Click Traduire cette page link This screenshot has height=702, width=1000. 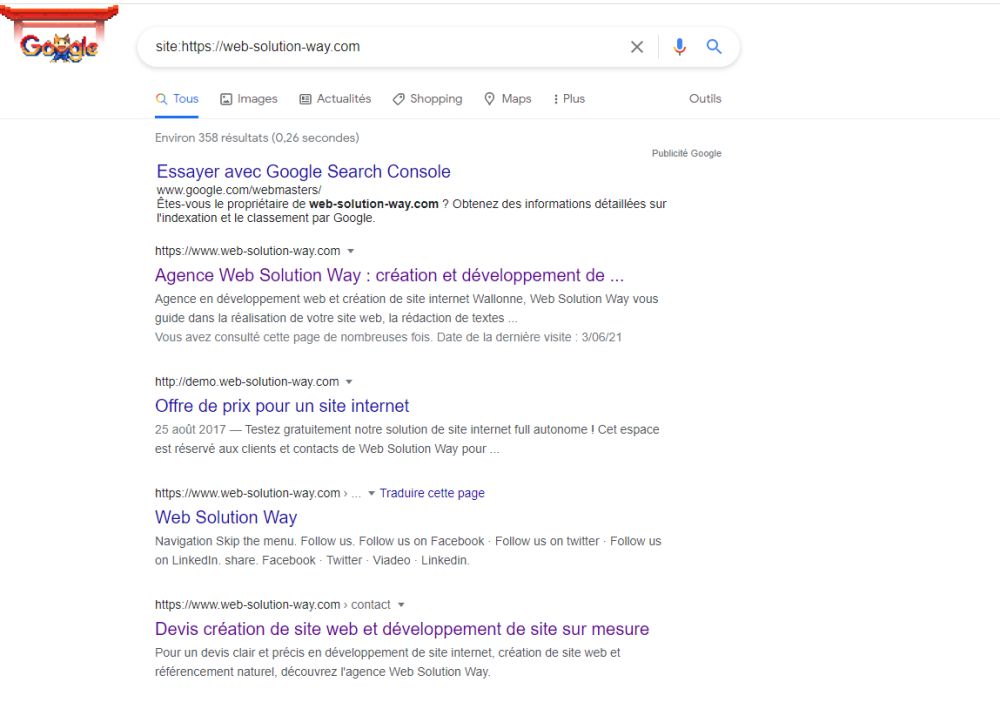[x=432, y=493]
